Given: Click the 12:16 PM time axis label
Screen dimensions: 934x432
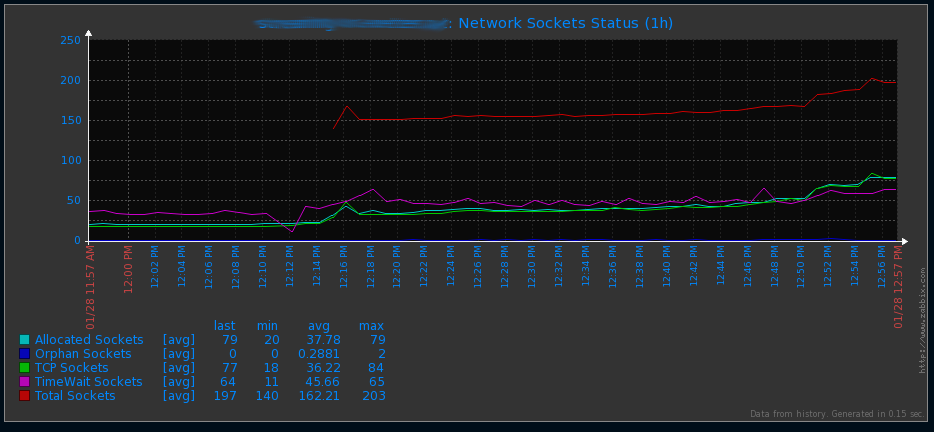Looking at the screenshot, I should [x=343, y=268].
